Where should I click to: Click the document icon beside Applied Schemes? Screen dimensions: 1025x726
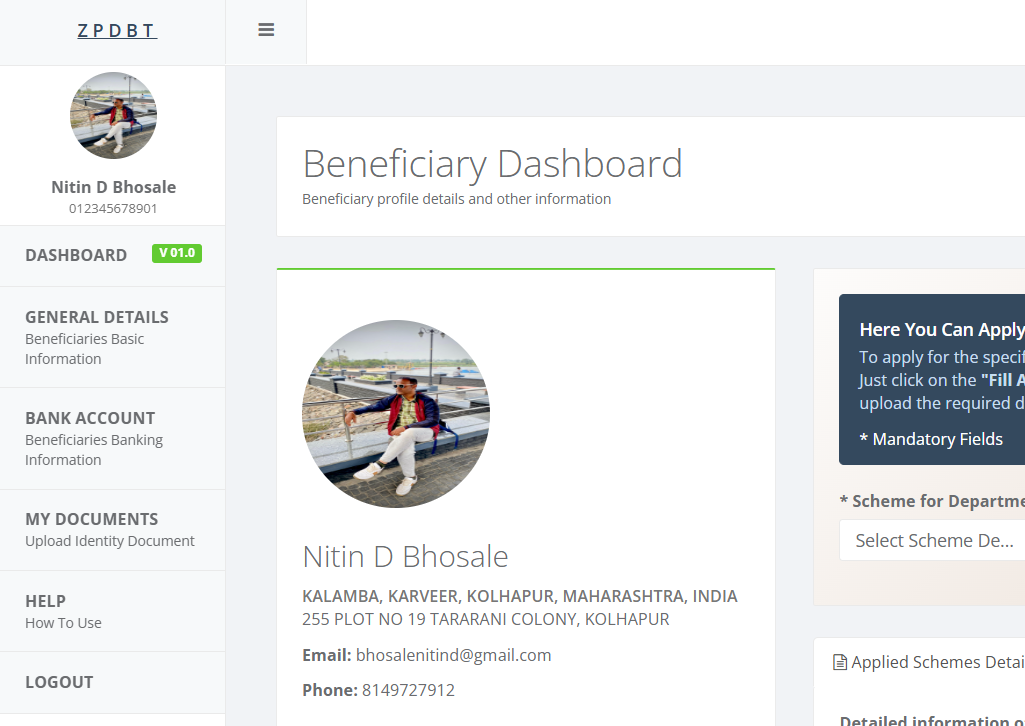coord(840,662)
